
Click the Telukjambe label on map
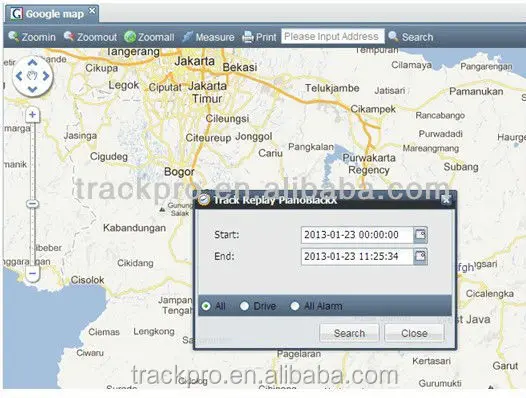(332, 88)
